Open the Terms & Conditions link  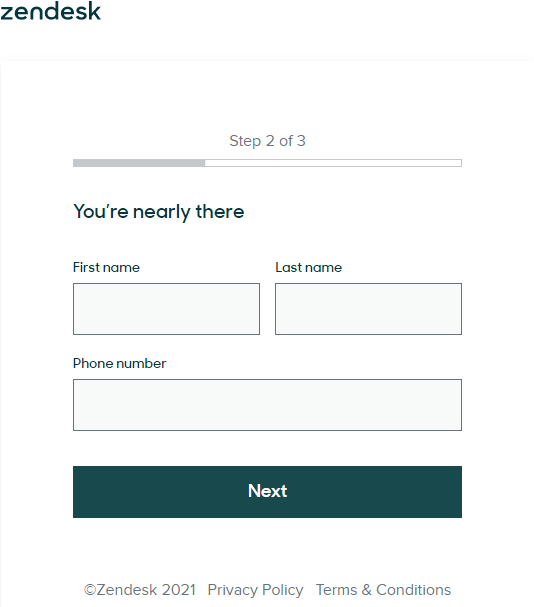click(x=383, y=590)
